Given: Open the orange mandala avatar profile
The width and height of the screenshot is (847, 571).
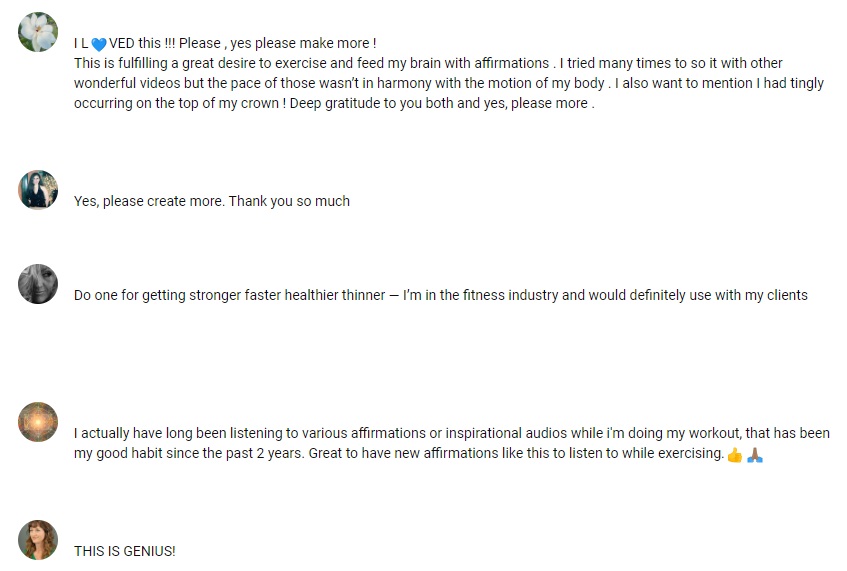Looking at the screenshot, I should pyautogui.click(x=38, y=422).
